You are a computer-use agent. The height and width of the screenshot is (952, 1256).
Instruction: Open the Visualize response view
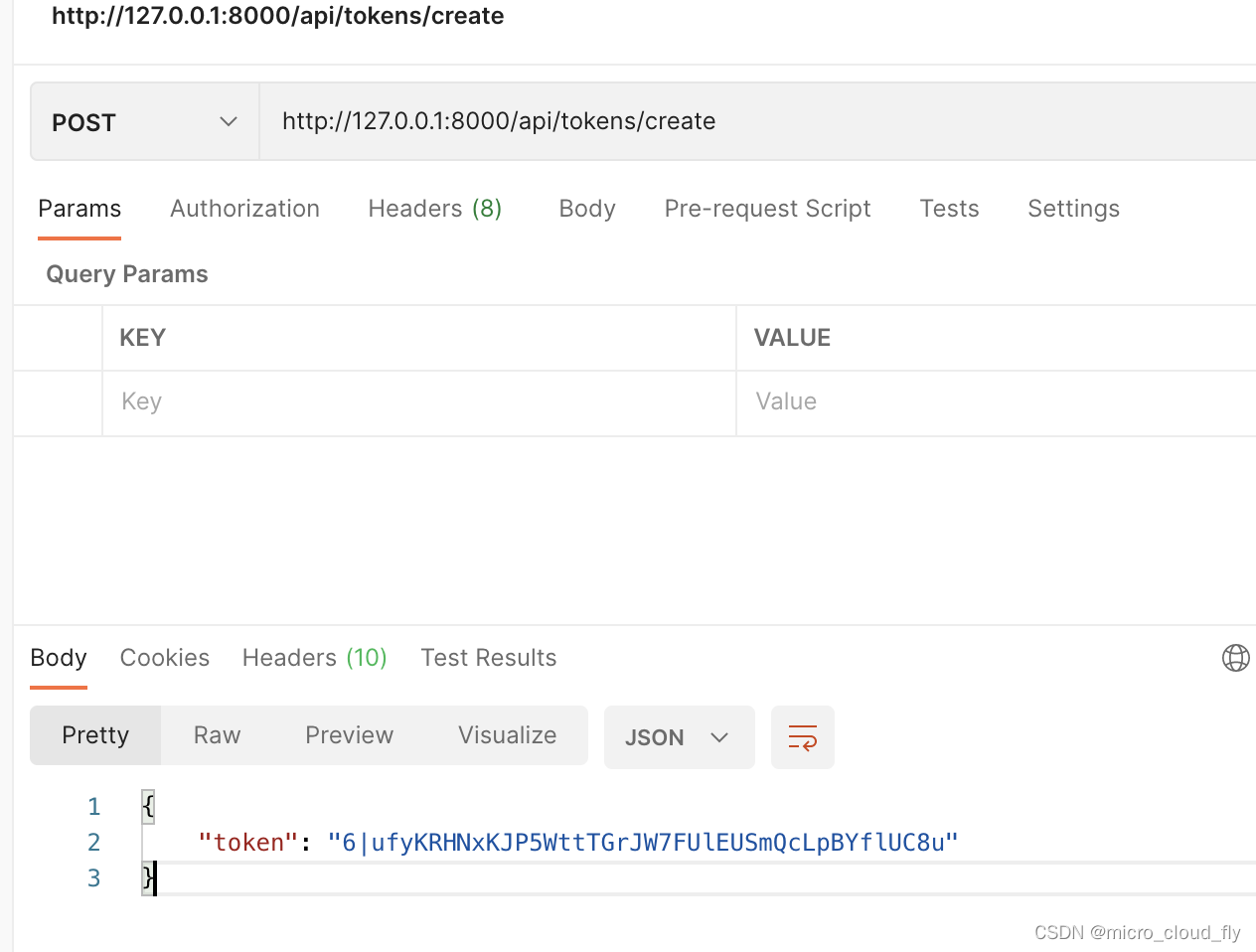(x=507, y=735)
